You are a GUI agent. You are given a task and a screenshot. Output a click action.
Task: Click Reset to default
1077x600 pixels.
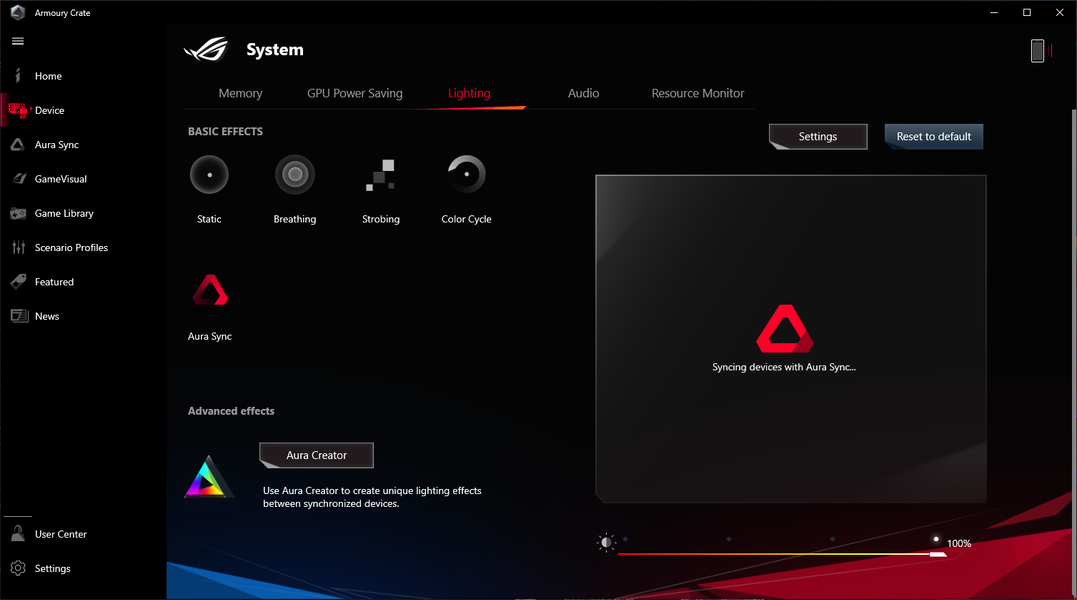933,137
